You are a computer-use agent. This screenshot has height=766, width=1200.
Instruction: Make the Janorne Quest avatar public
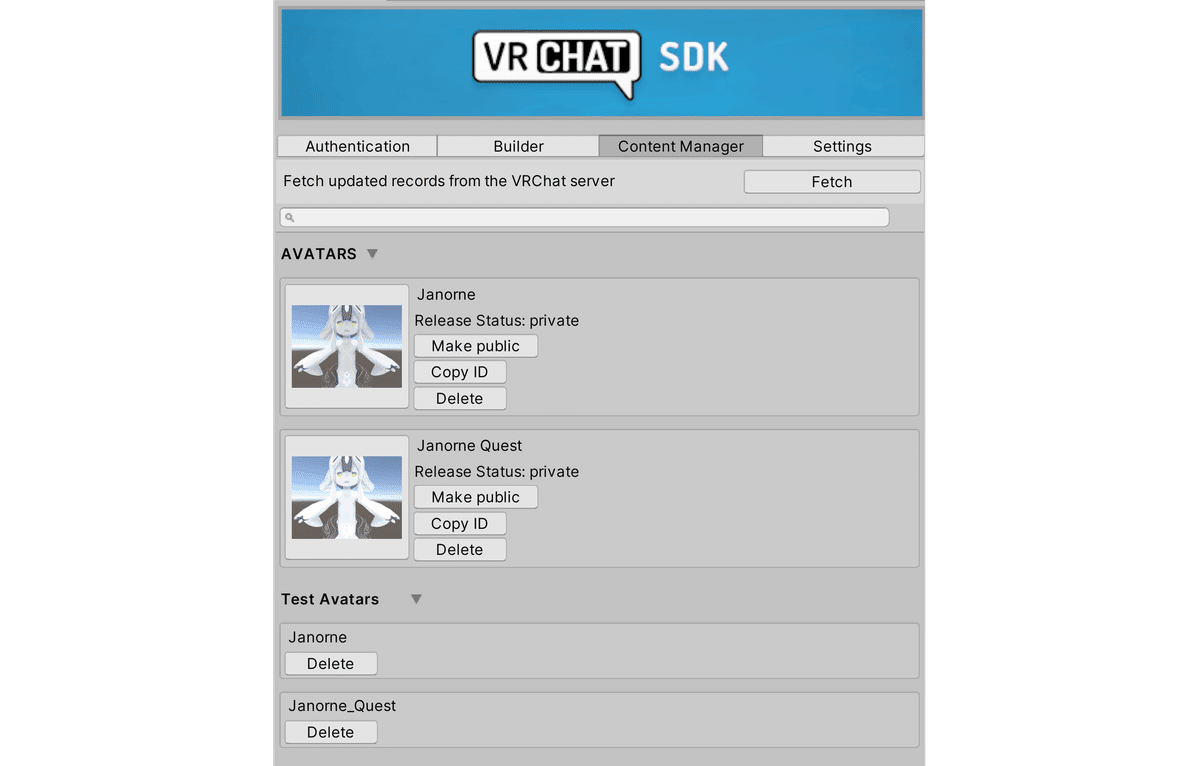(x=475, y=497)
